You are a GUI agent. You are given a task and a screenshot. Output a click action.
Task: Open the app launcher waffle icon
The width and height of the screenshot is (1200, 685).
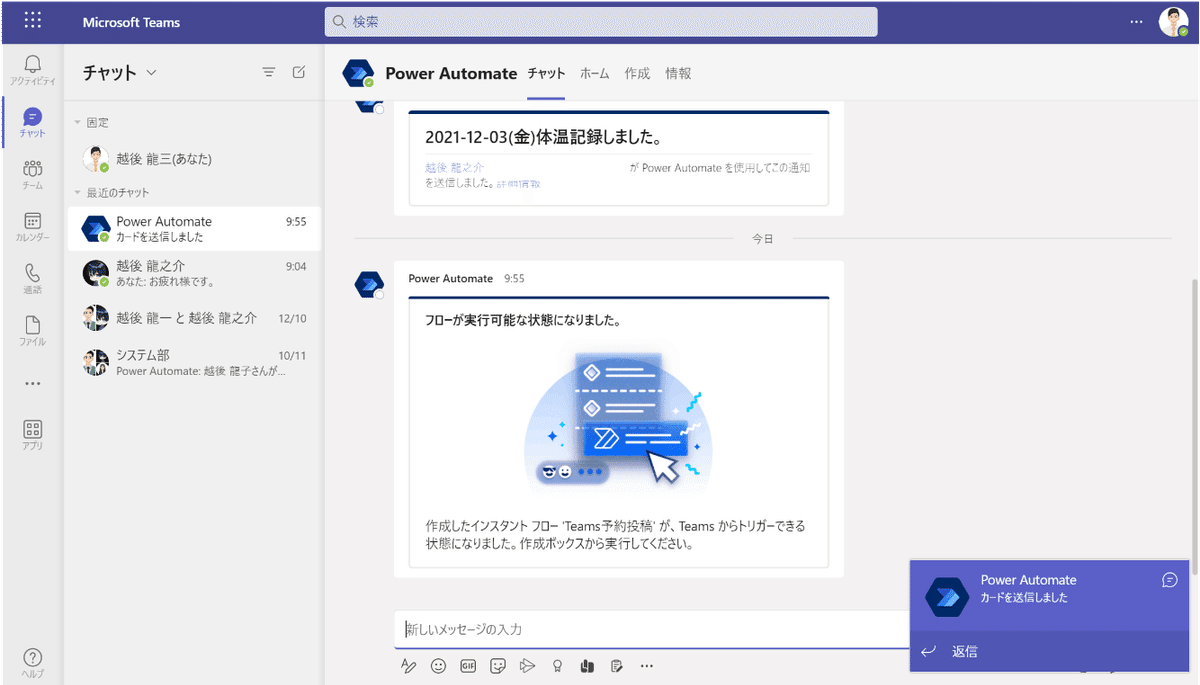(x=32, y=21)
